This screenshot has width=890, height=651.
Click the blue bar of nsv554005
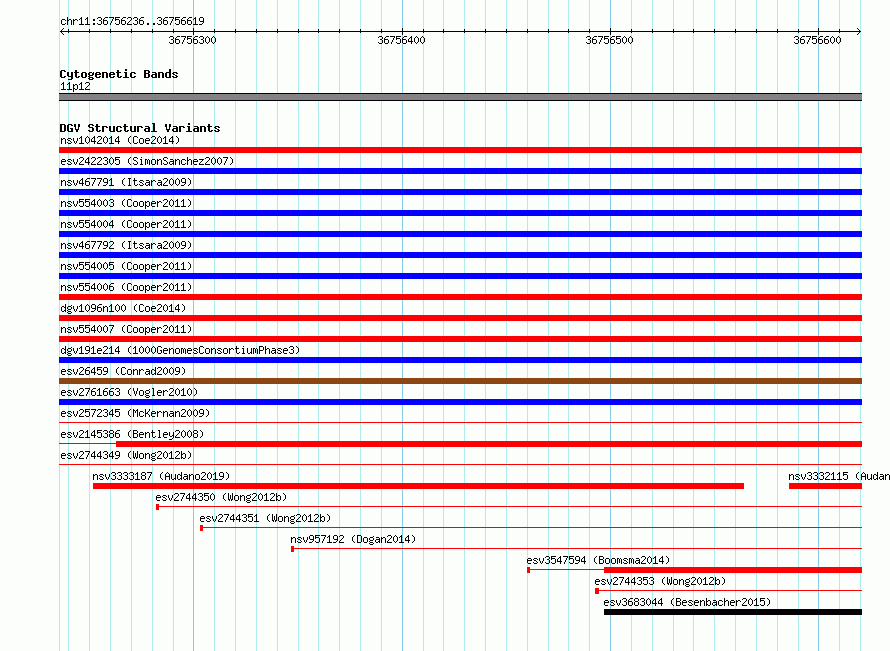pyautogui.click(x=460, y=276)
